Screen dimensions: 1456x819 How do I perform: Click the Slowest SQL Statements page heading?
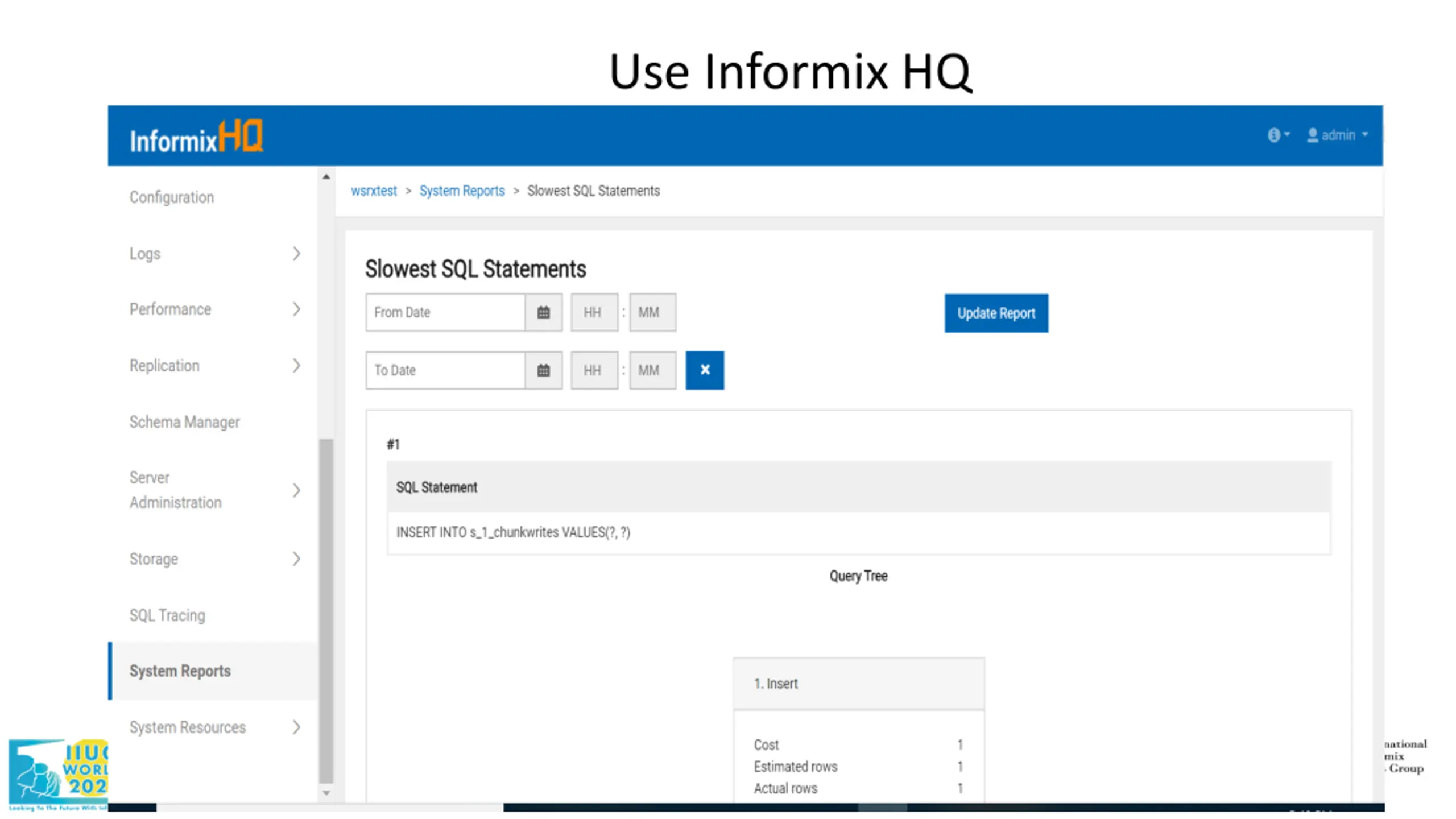point(475,269)
